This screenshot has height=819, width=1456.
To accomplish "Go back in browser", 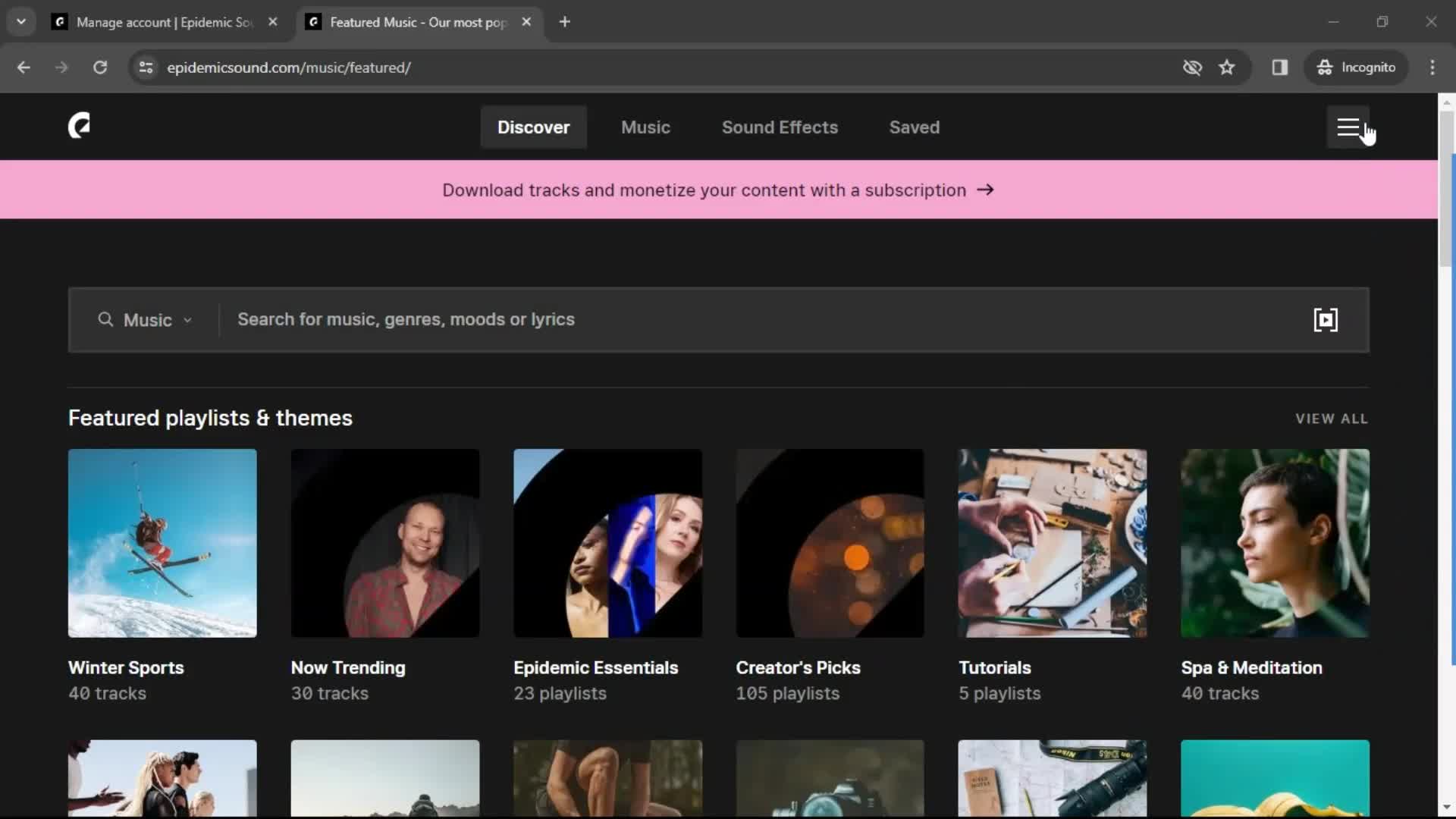I will tap(24, 67).
